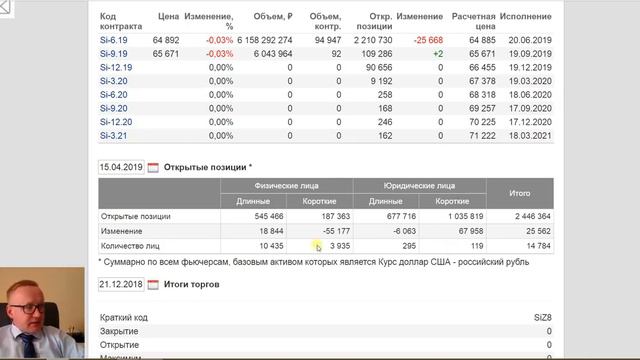Click the 'Открытие' row label
The image size is (640, 360).
119,345
